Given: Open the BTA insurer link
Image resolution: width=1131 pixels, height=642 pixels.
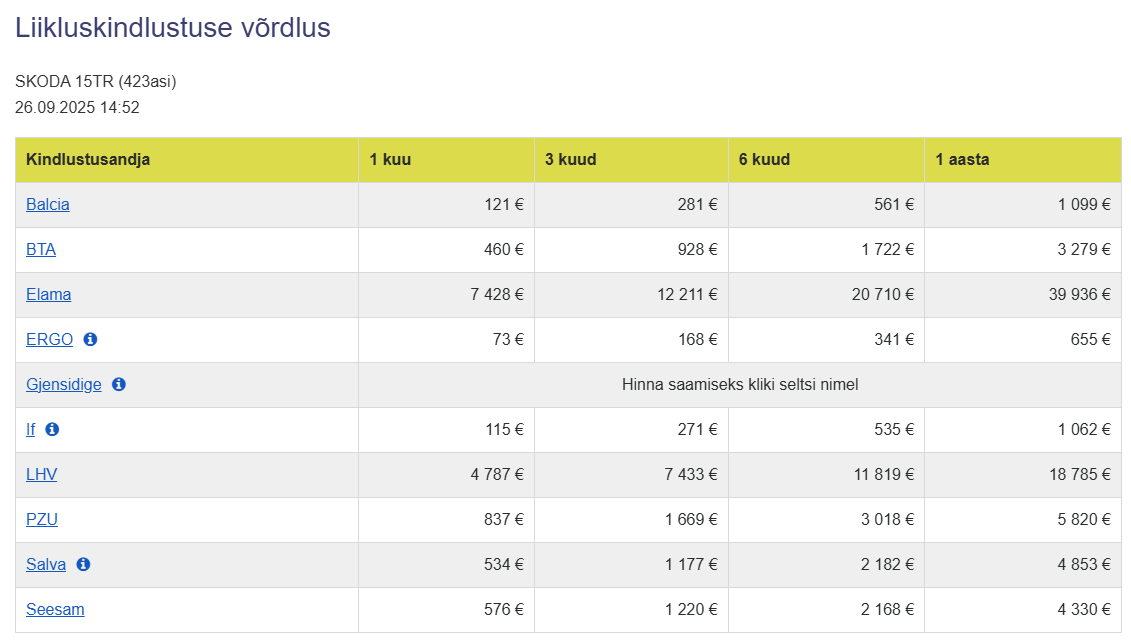Looking at the screenshot, I should [x=40, y=250].
